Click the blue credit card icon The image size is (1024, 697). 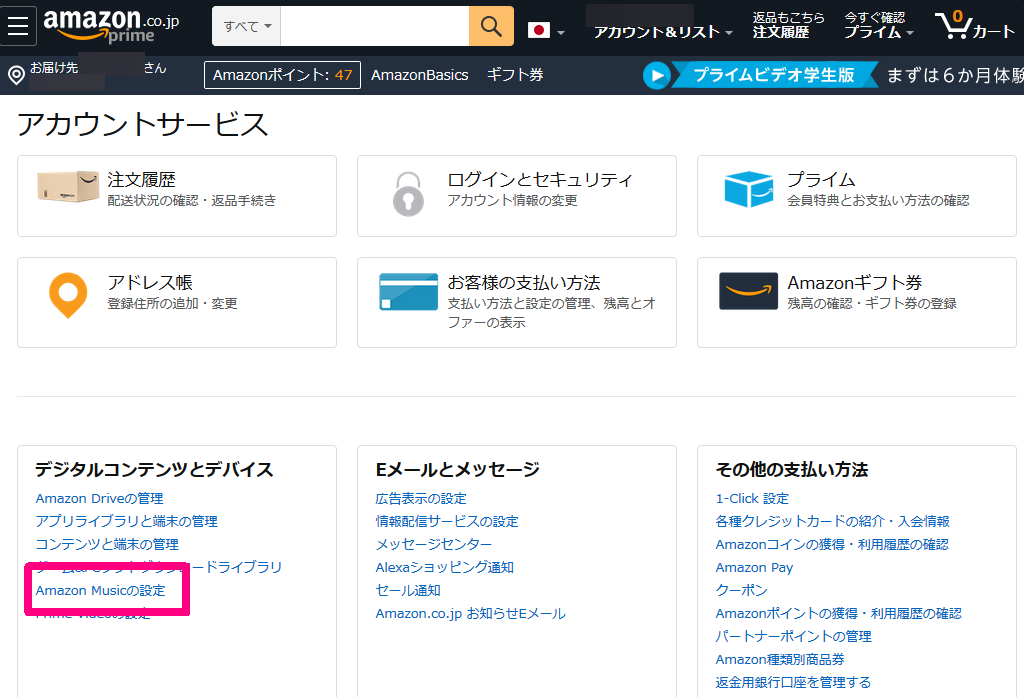(409, 291)
